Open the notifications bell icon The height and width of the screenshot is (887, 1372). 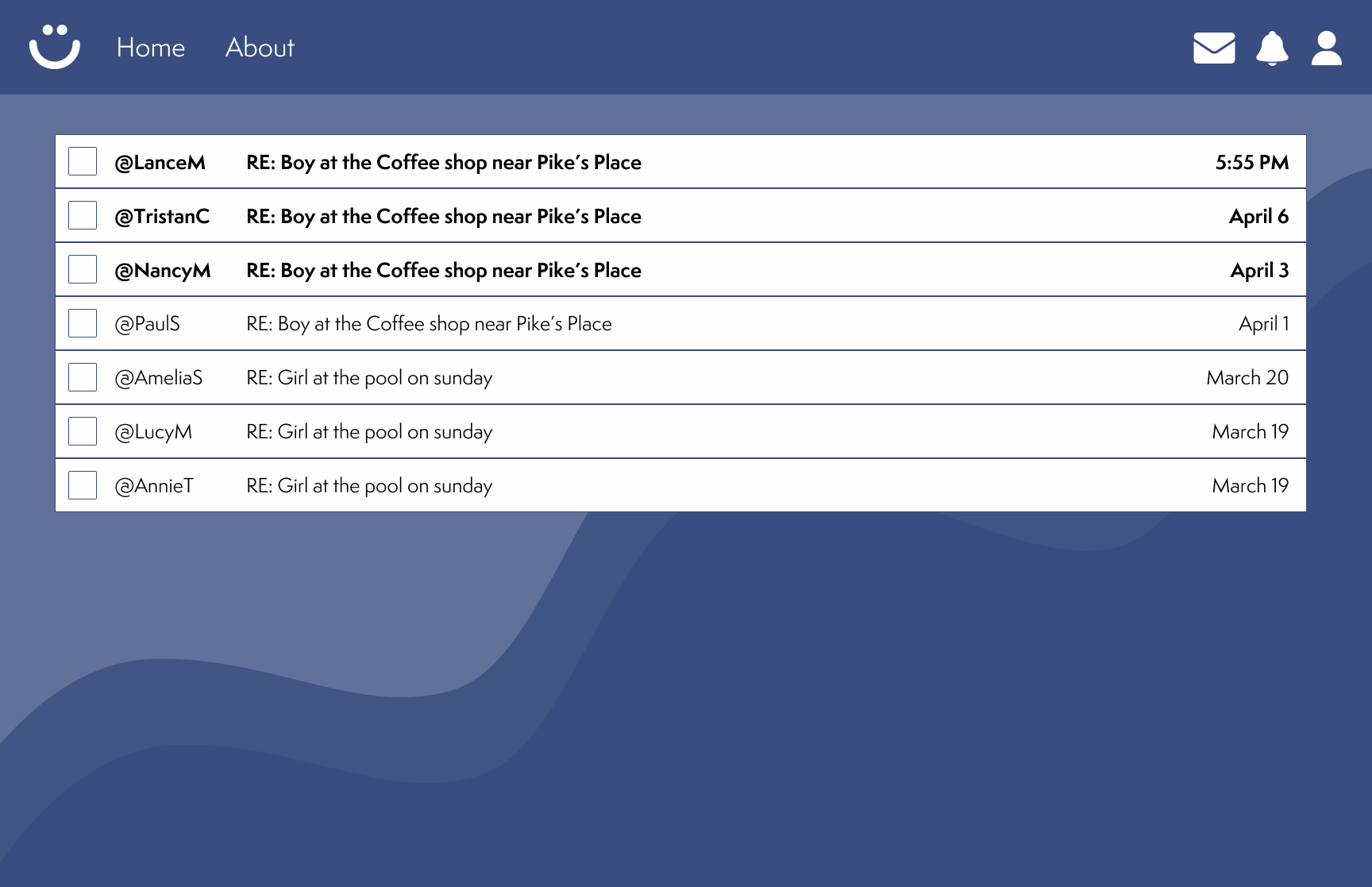[1272, 48]
